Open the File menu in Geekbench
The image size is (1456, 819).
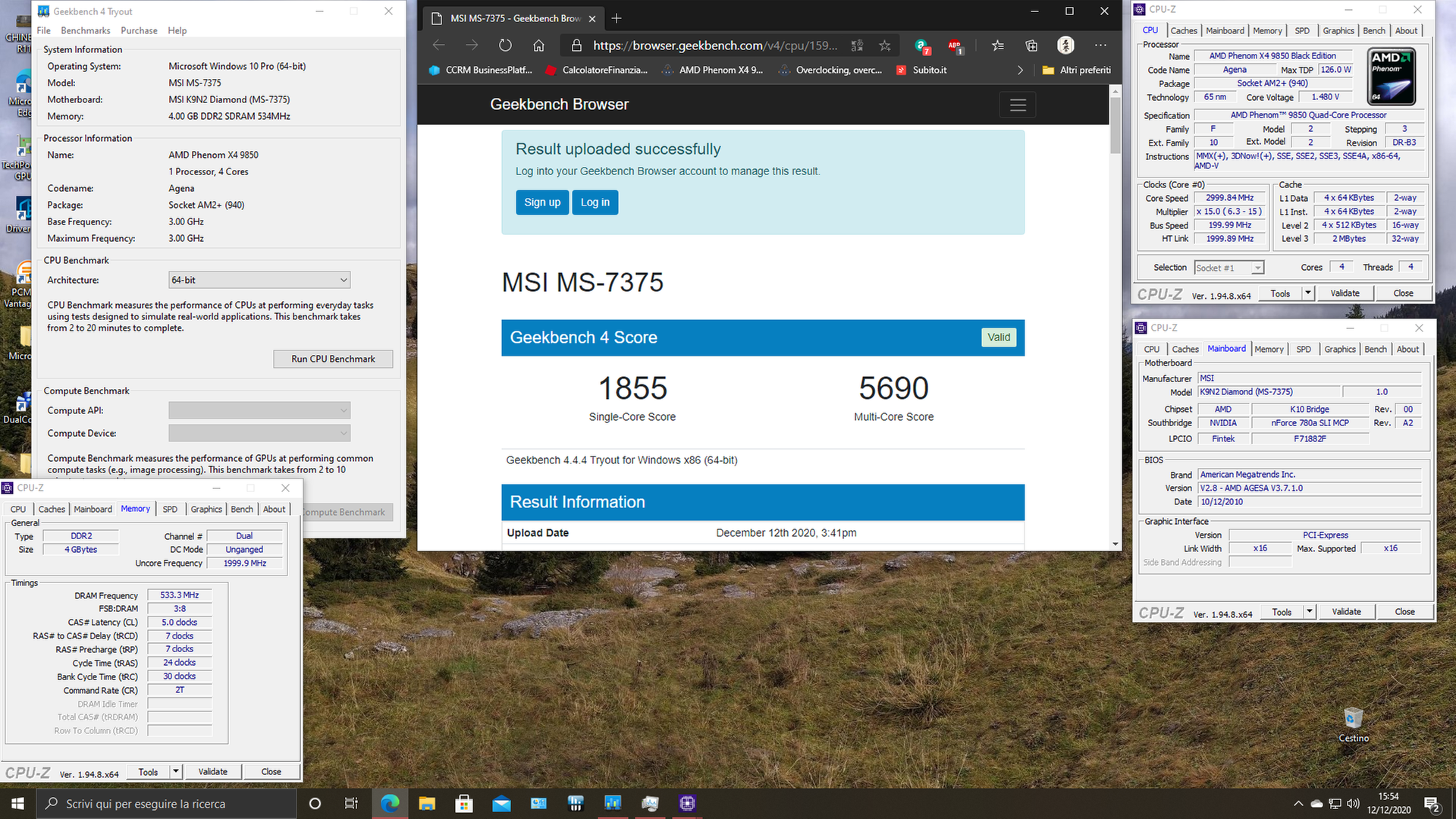click(44, 30)
